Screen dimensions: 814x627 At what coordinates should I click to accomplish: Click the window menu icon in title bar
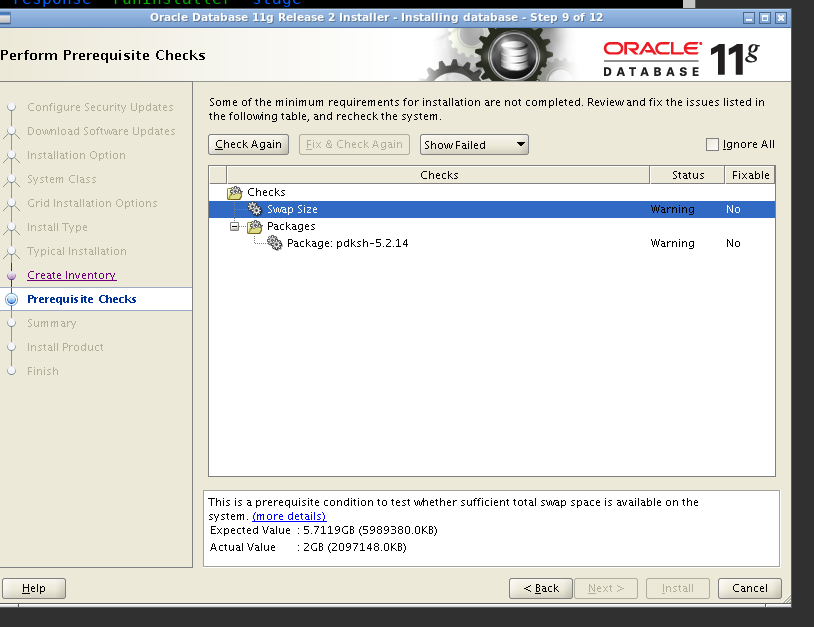(x=5, y=18)
